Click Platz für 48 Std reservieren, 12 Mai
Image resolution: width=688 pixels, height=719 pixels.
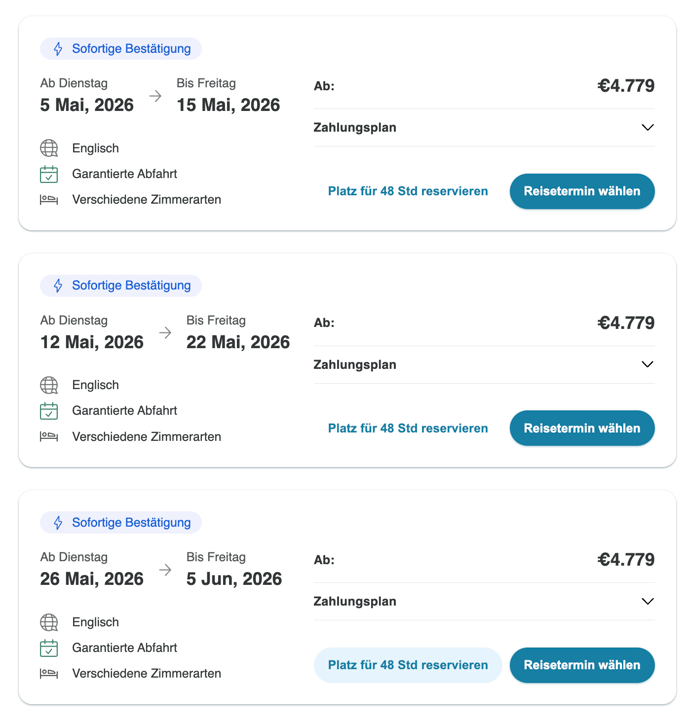(x=408, y=428)
